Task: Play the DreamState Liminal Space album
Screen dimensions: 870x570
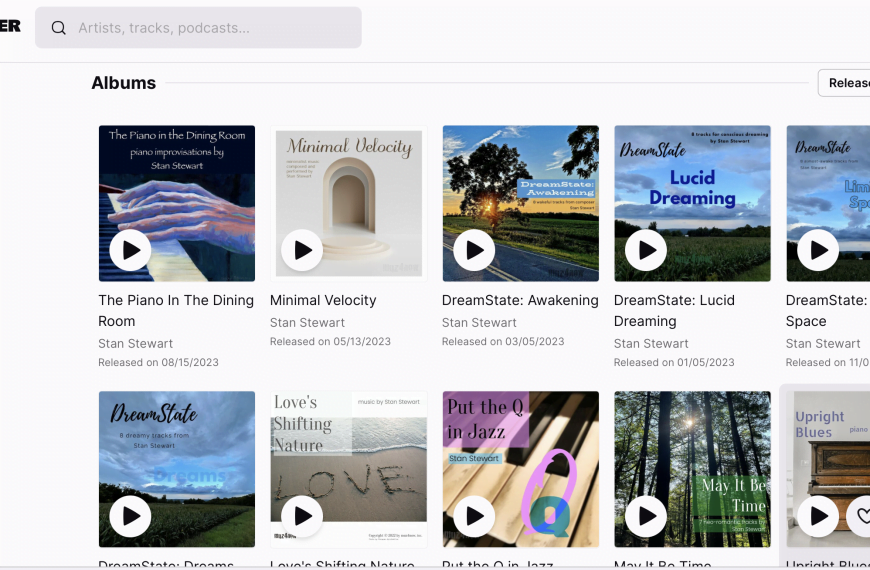Action: click(818, 250)
